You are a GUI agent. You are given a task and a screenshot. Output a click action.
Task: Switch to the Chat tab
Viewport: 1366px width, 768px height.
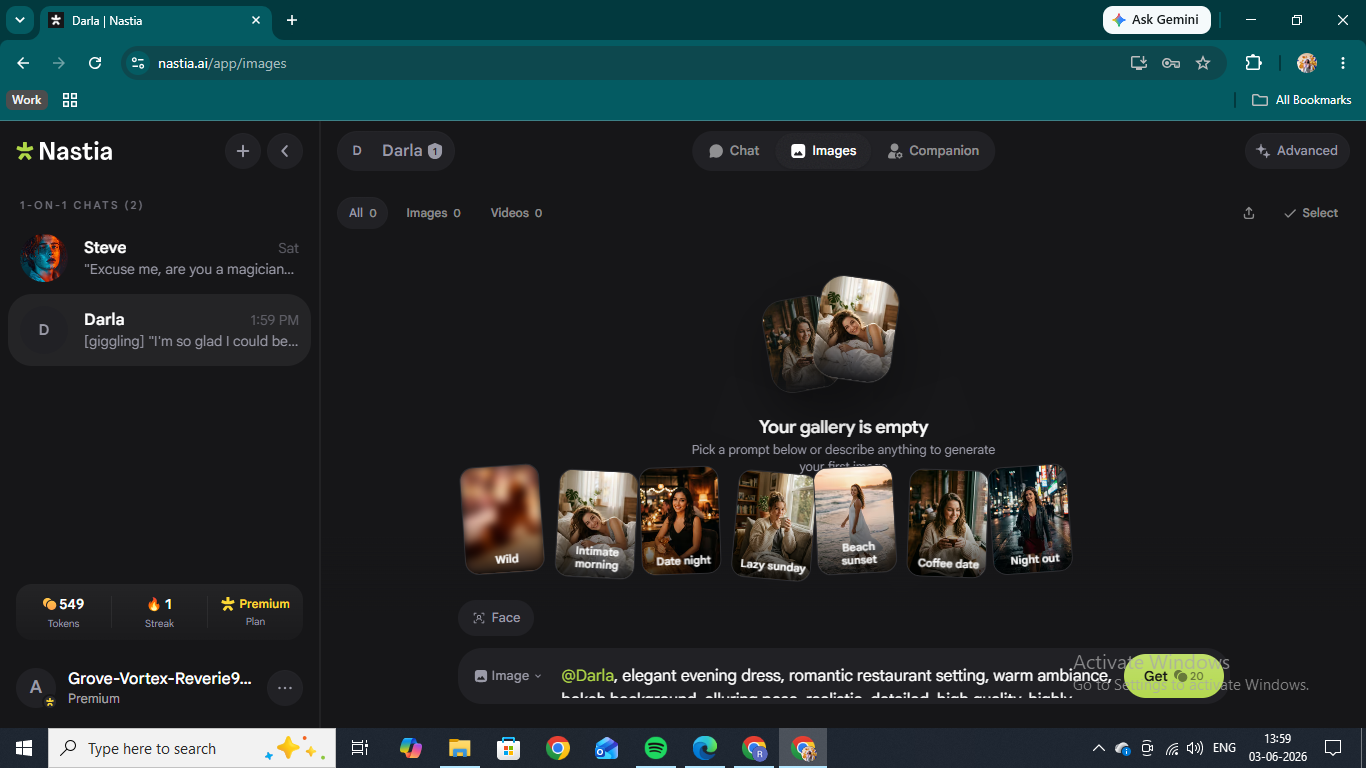click(x=734, y=151)
